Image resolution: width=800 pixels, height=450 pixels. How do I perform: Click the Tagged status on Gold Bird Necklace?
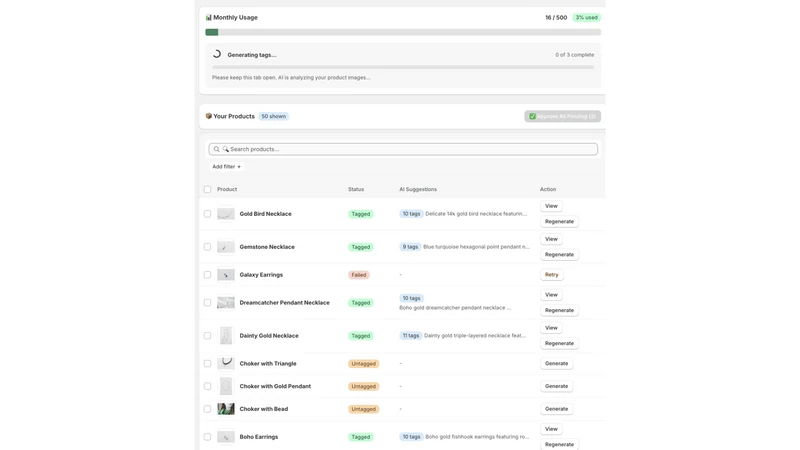(361, 214)
